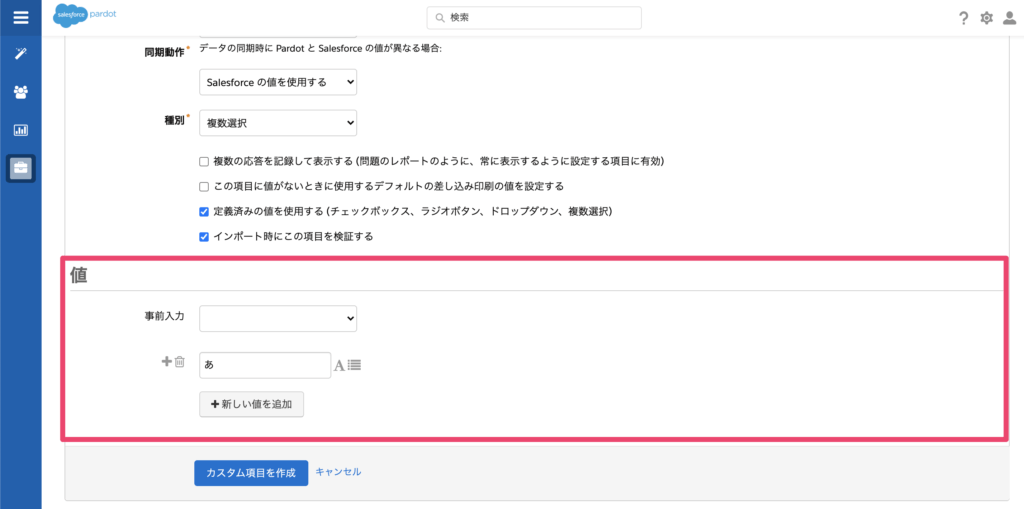Click the label 'A' icon beside value field
Screen dimensions: 1024x509
pyautogui.click(x=339, y=366)
